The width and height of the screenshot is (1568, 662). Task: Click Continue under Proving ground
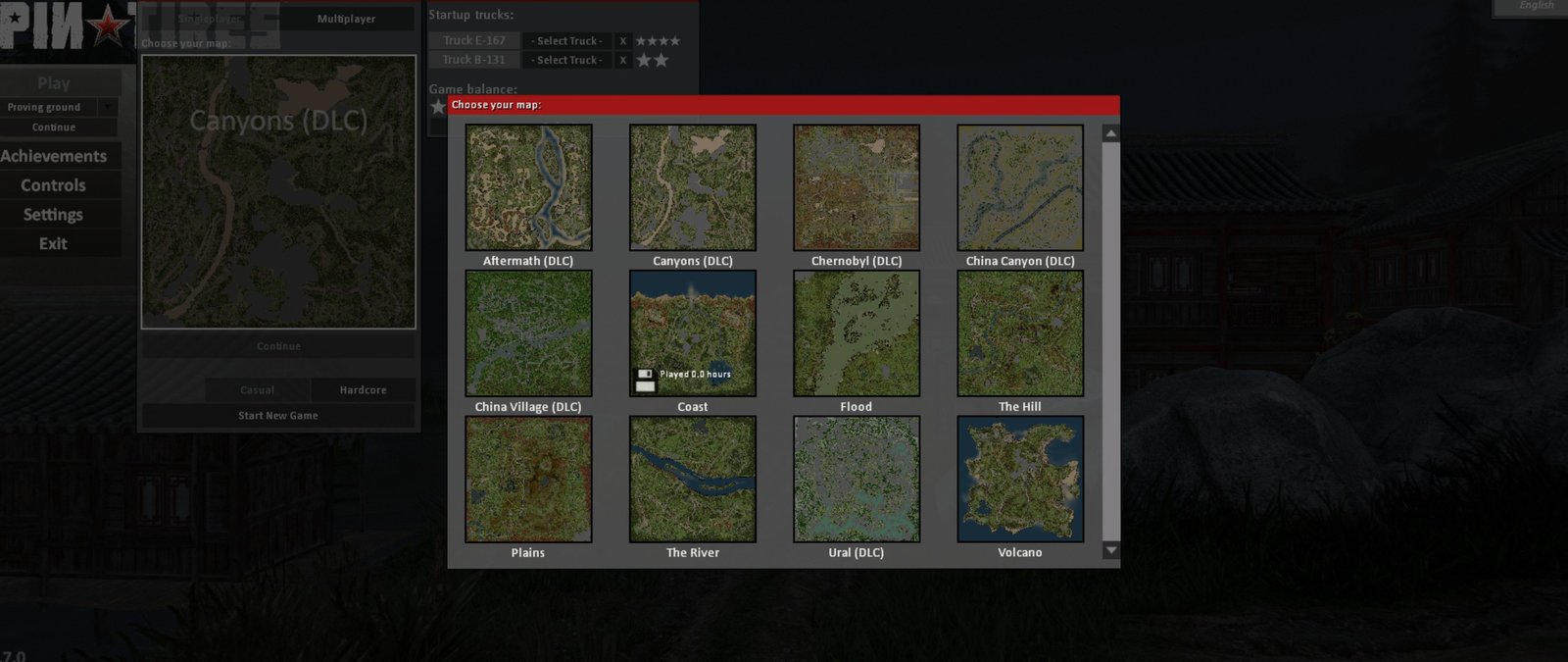click(54, 127)
